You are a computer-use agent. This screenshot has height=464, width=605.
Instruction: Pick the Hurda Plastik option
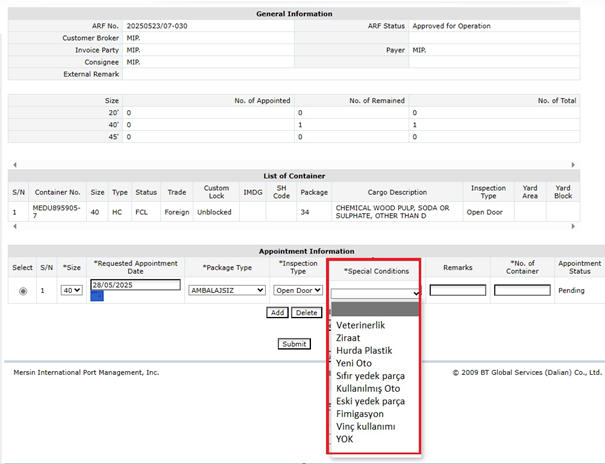364,351
